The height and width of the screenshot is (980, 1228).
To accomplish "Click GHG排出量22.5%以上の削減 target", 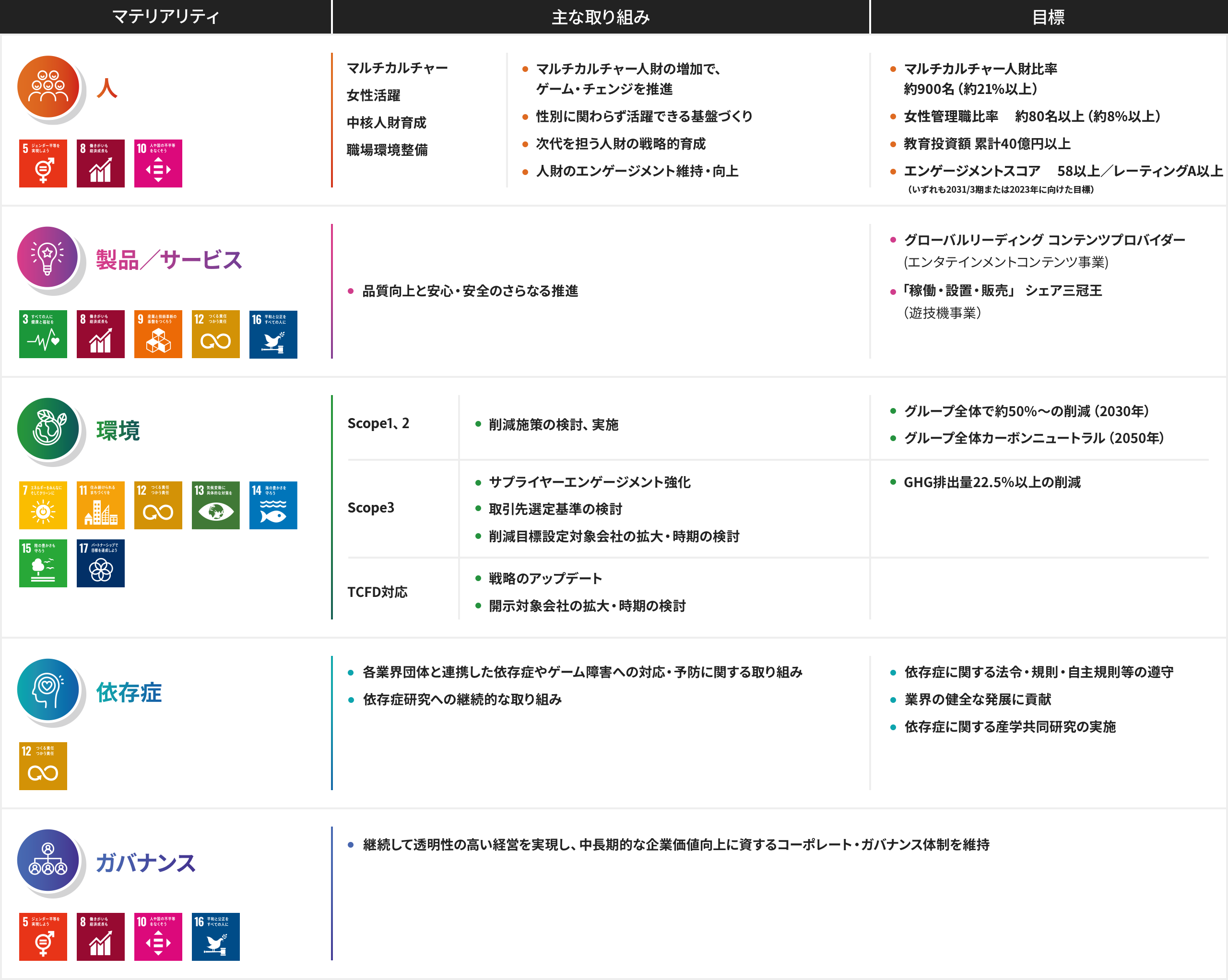I will click(992, 482).
